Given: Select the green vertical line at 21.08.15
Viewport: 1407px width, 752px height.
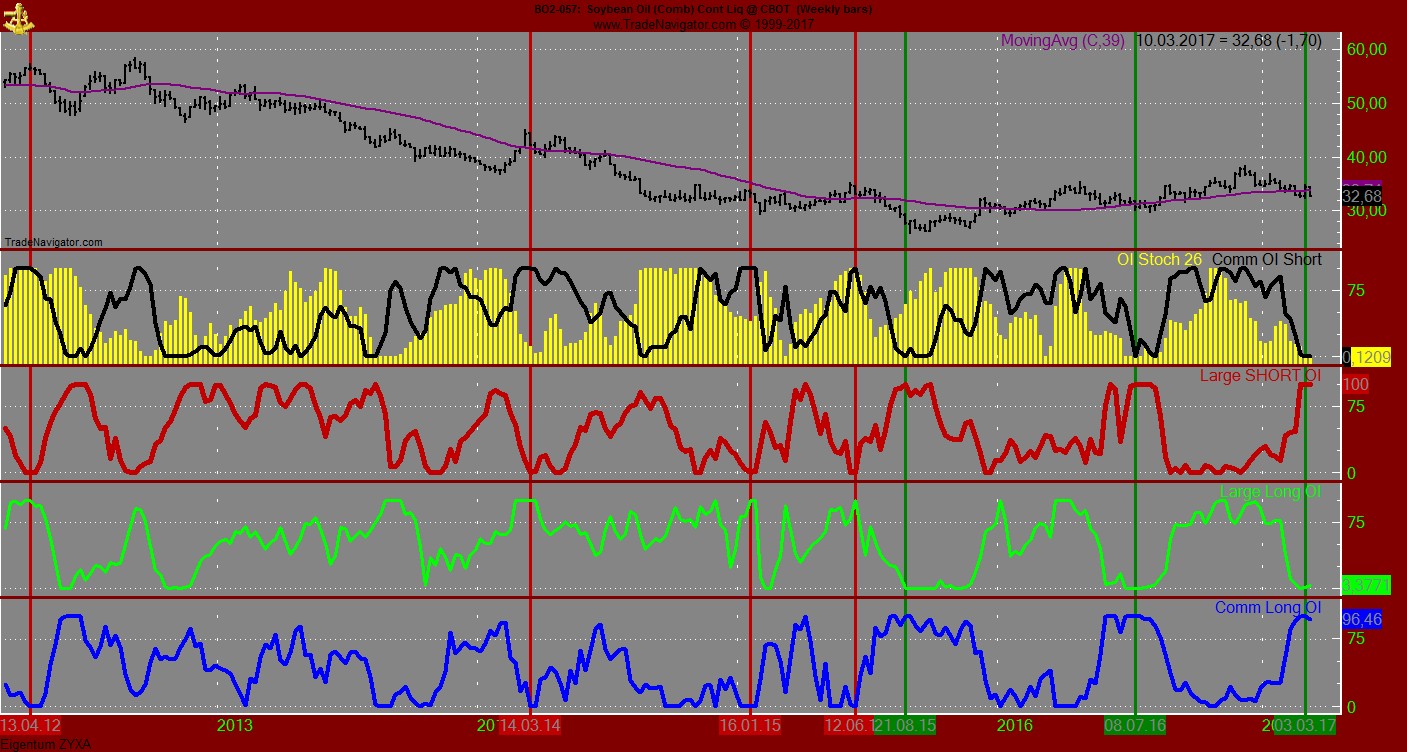Looking at the screenshot, I should point(905,400).
